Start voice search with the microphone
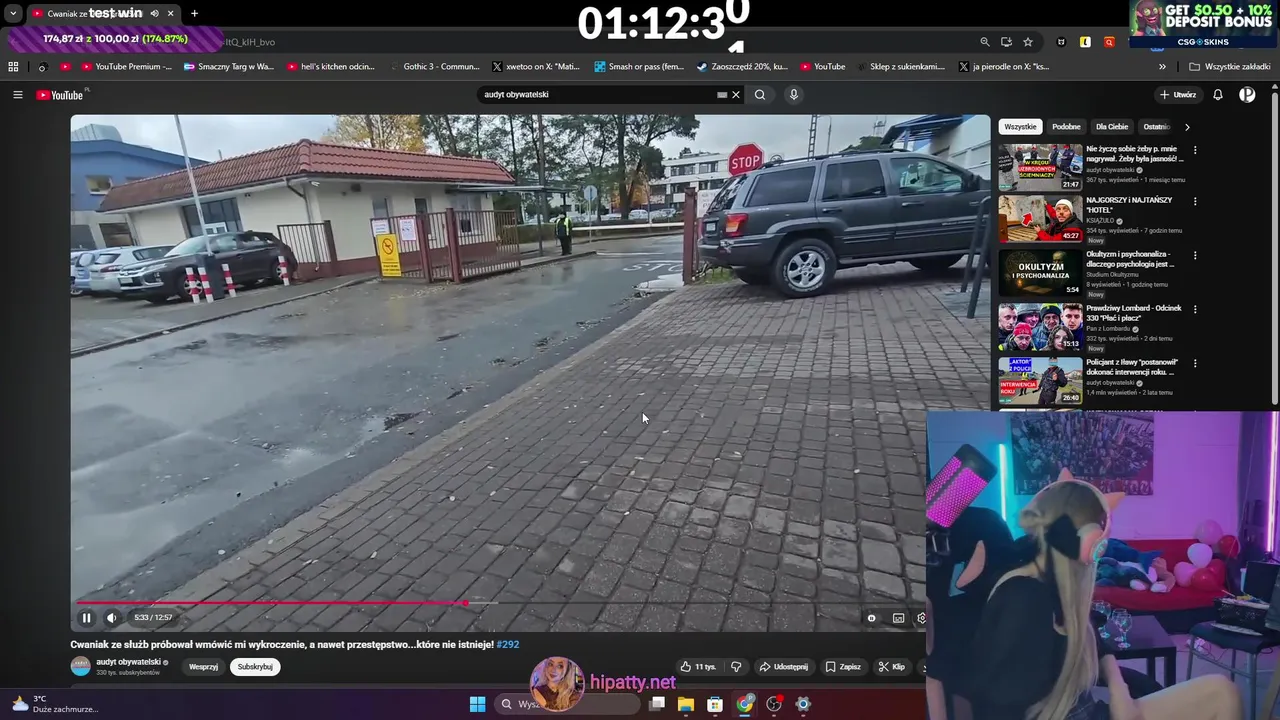This screenshot has width=1280, height=720. pyautogui.click(x=794, y=95)
